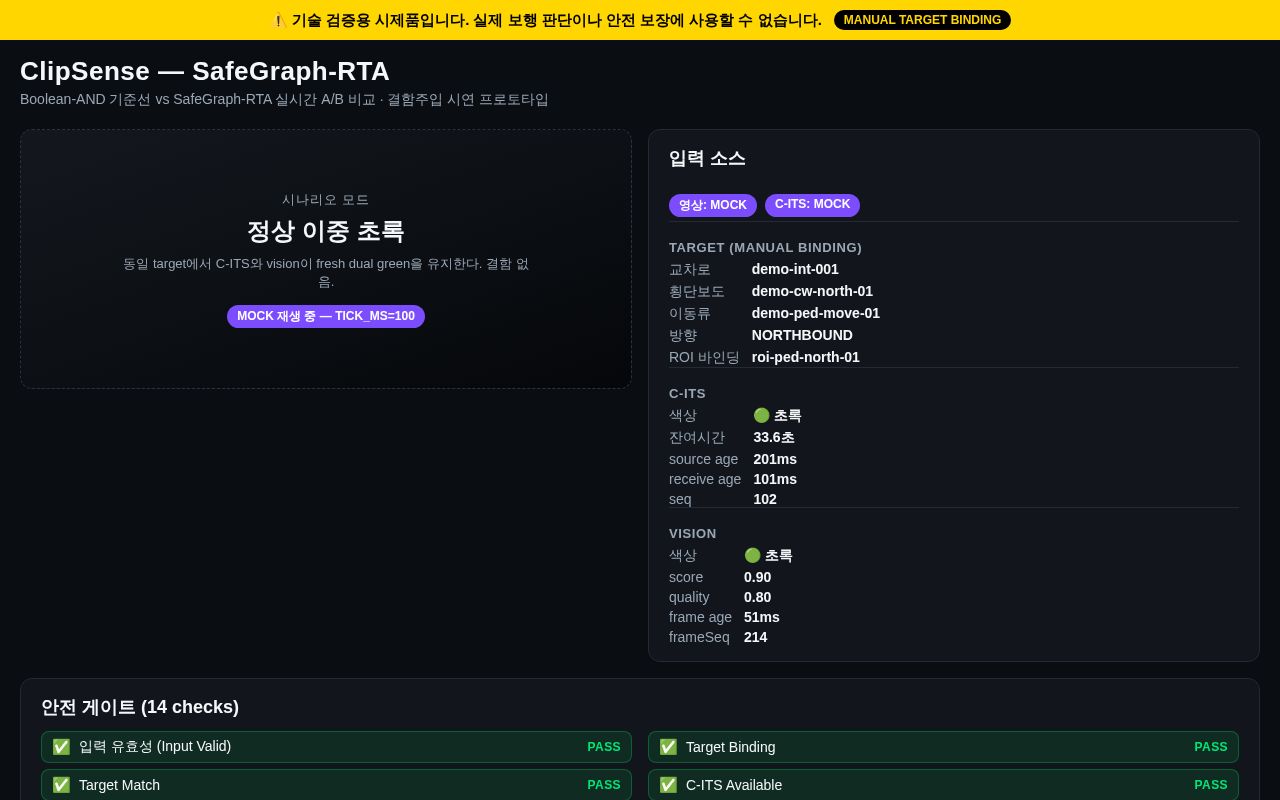Click the MOCK 재생 중 — TICK_MS=100 badge
Viewport: 1280px width, 800px height.
tap(326, 316)
